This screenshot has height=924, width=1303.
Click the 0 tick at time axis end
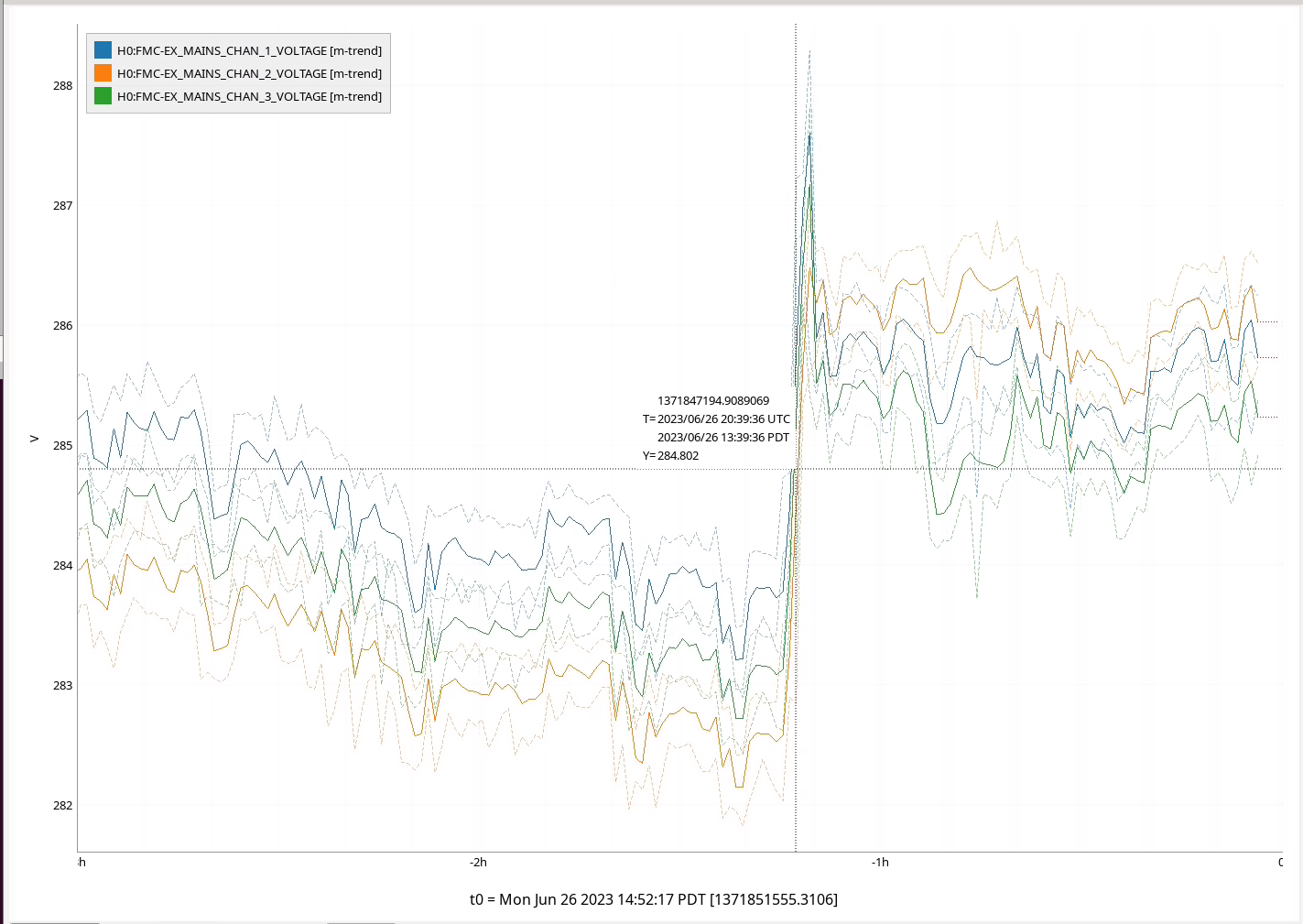pos(1280,863)
